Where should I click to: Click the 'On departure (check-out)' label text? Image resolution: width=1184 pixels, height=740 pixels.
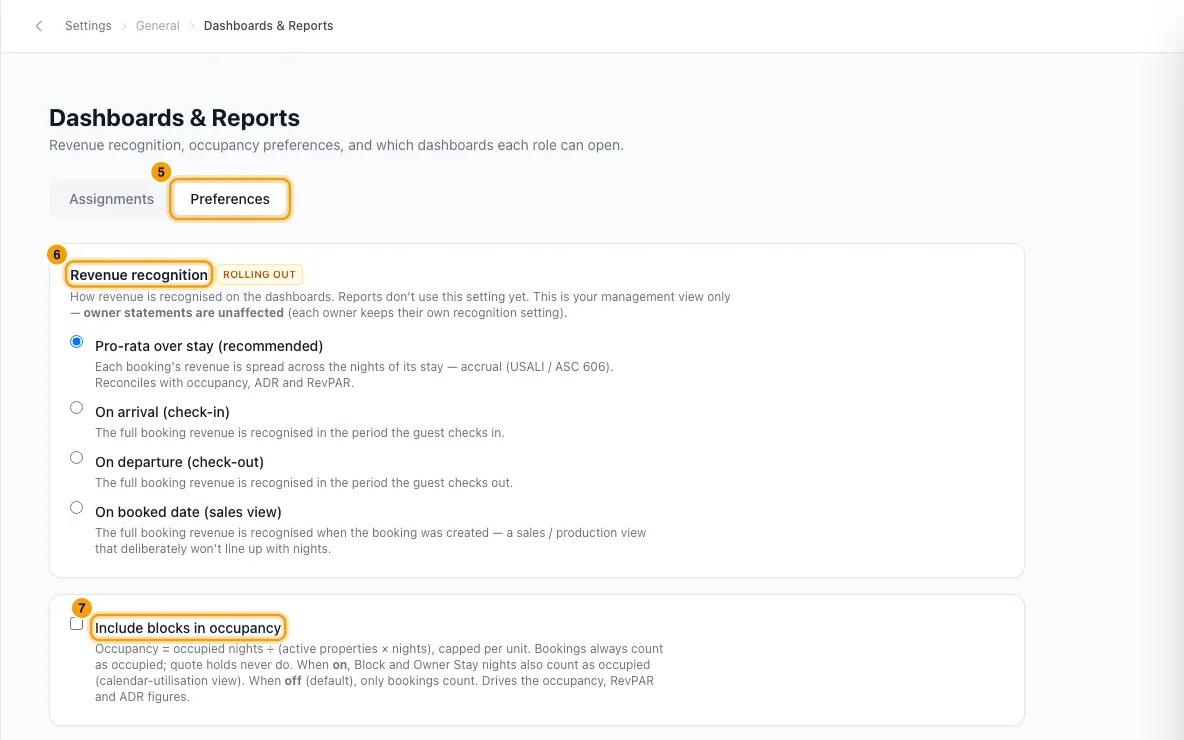pos(180,462)
